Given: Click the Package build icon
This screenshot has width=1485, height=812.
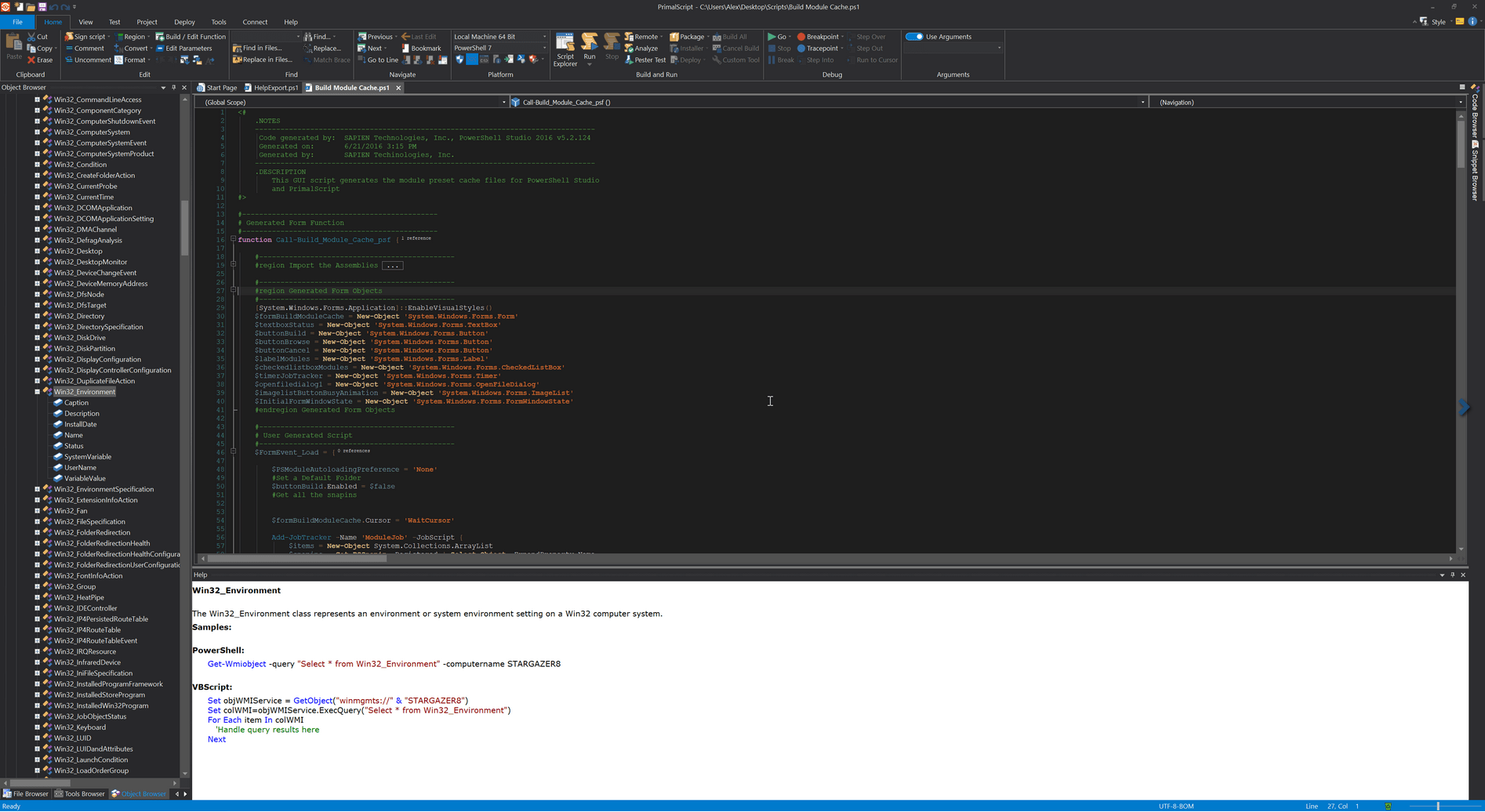Looking at the screenshot, I should (x=674, y=37).
